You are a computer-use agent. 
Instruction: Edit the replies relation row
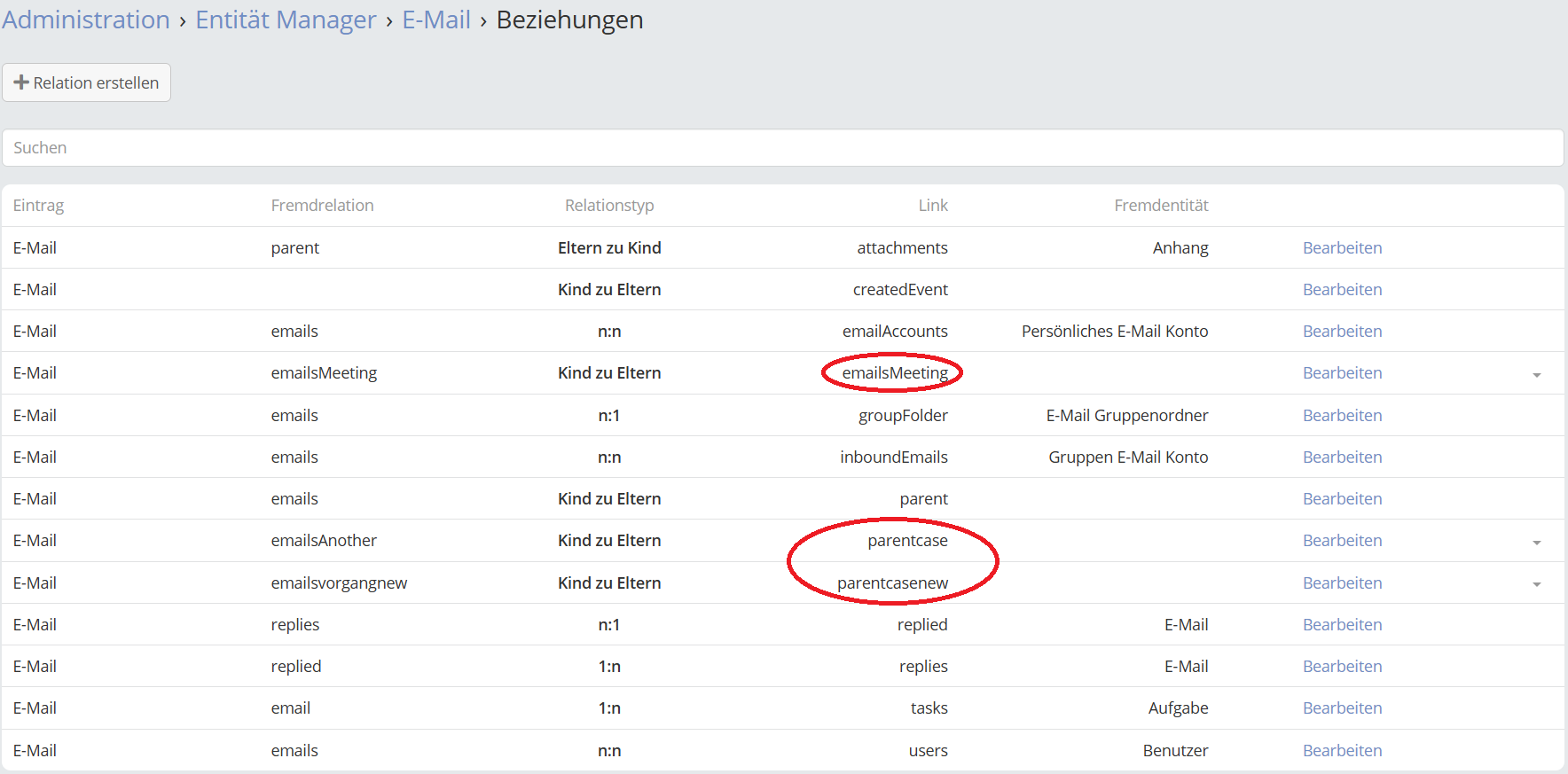click(1342, 667)
